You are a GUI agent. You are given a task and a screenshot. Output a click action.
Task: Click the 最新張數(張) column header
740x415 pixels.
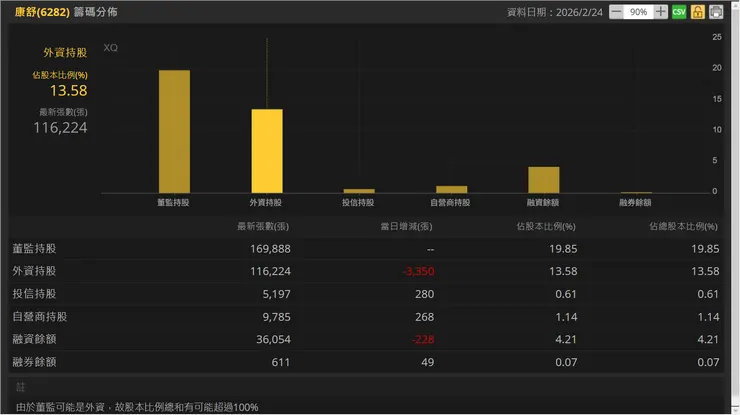pyautogui.click(x=263, y=227)
